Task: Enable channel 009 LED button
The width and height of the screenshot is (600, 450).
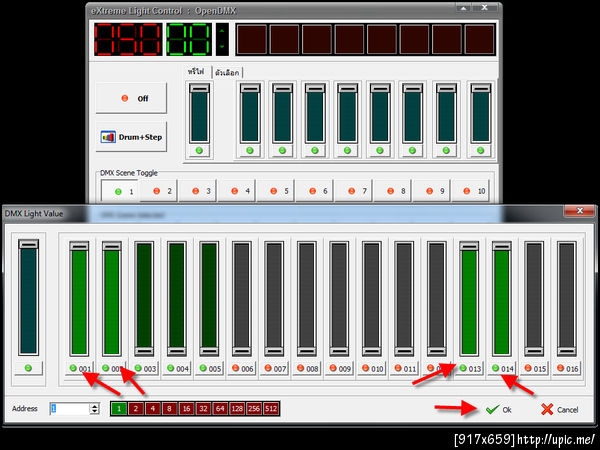Action: pos(339,368)
